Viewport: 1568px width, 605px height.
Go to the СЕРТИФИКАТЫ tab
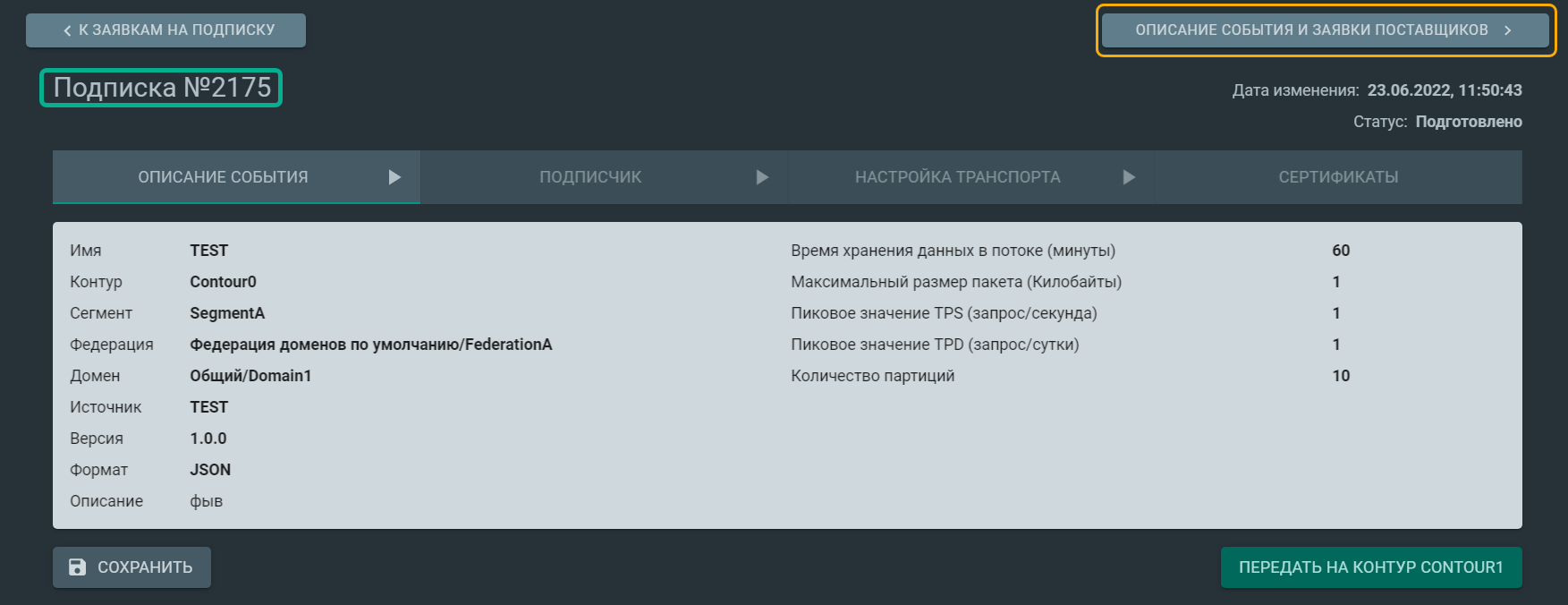(1338, 177)
